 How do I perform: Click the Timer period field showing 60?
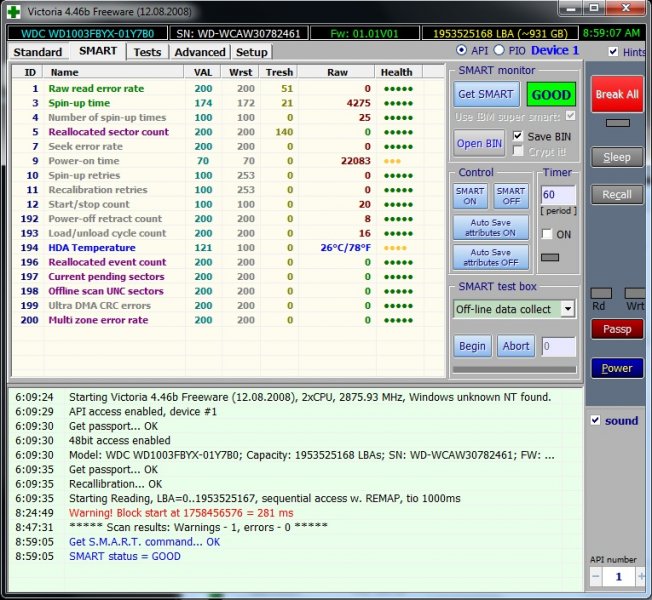point(558,195)
